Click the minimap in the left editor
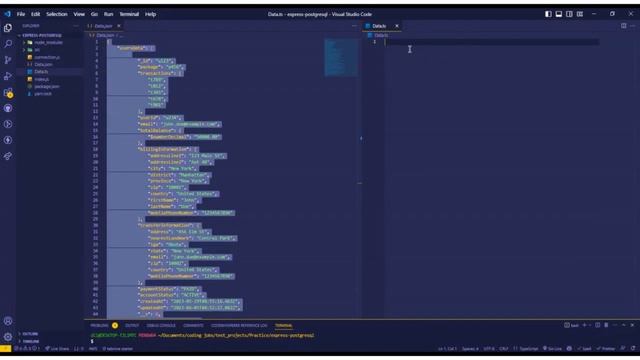This screenshot has width=640, height=360. click(341, 58)
